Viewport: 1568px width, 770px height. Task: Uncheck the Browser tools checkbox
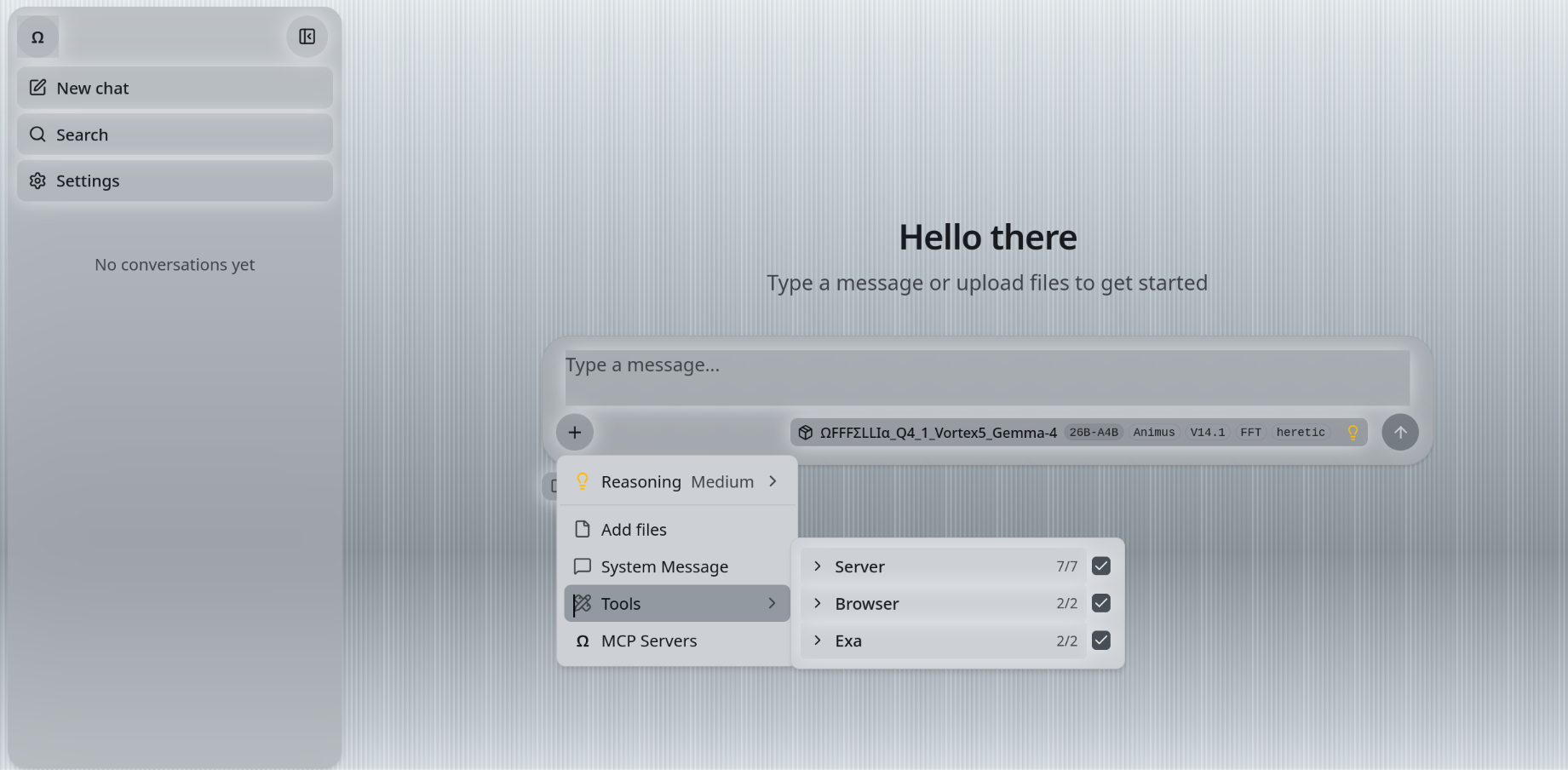(x=1101, y=603)
